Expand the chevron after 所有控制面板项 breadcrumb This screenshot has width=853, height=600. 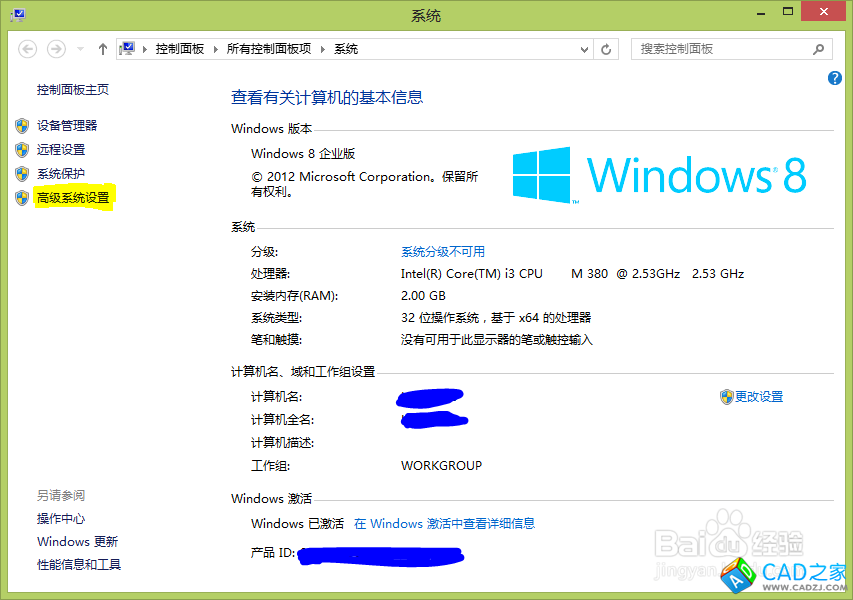tap(323, 49)
